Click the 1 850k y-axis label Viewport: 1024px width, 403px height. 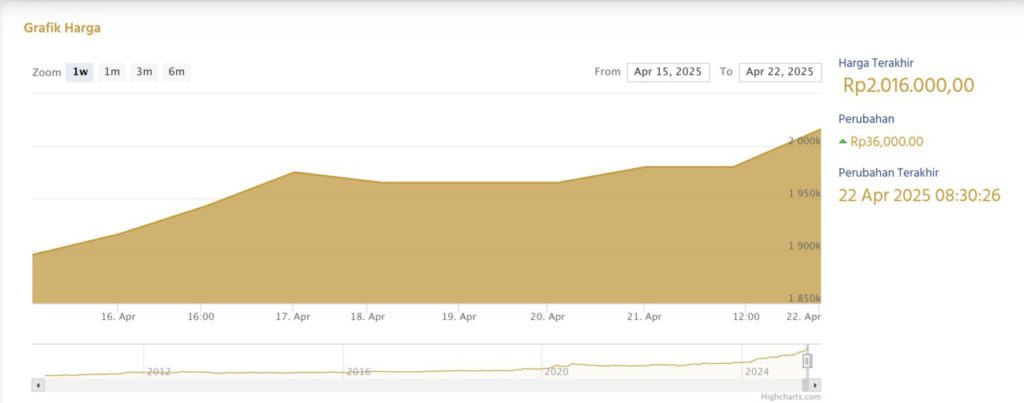(804, 298)
